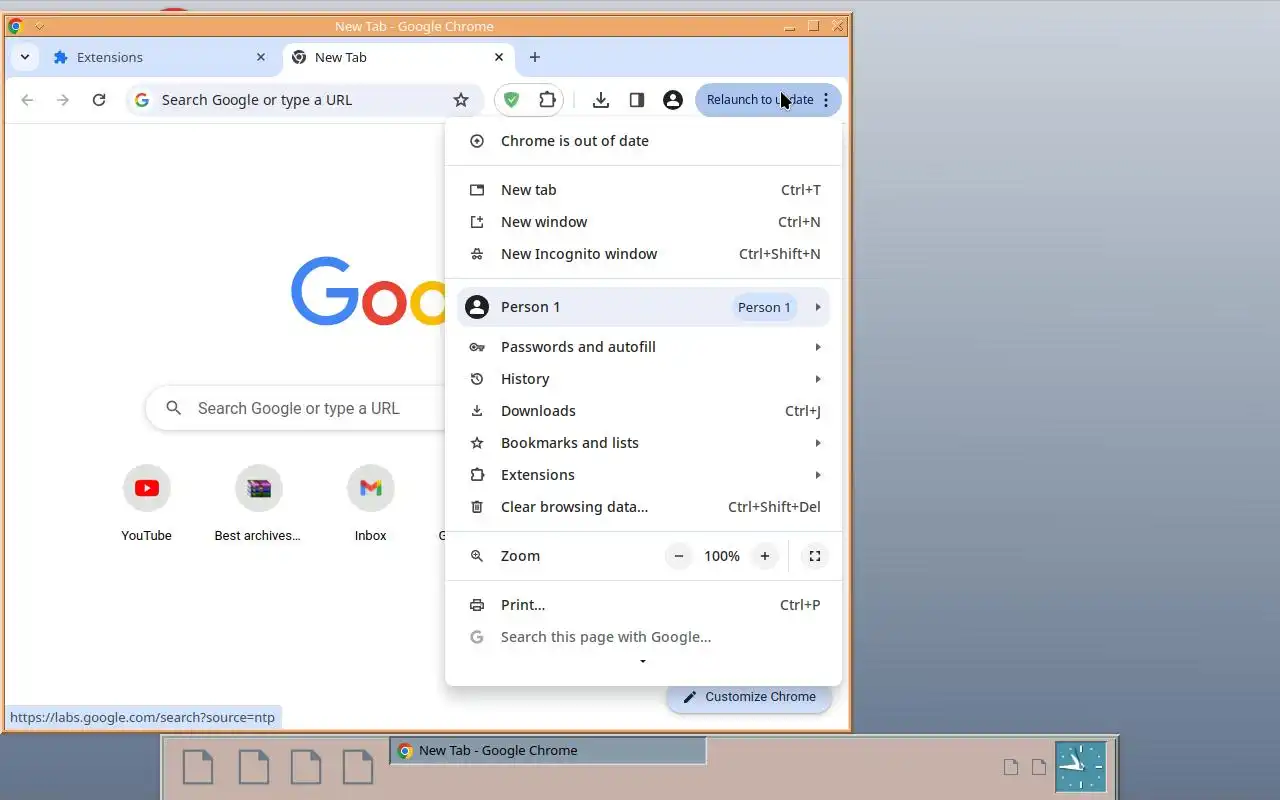
Task: Click the YouTube shortcut icon
Action: point(147,488)
